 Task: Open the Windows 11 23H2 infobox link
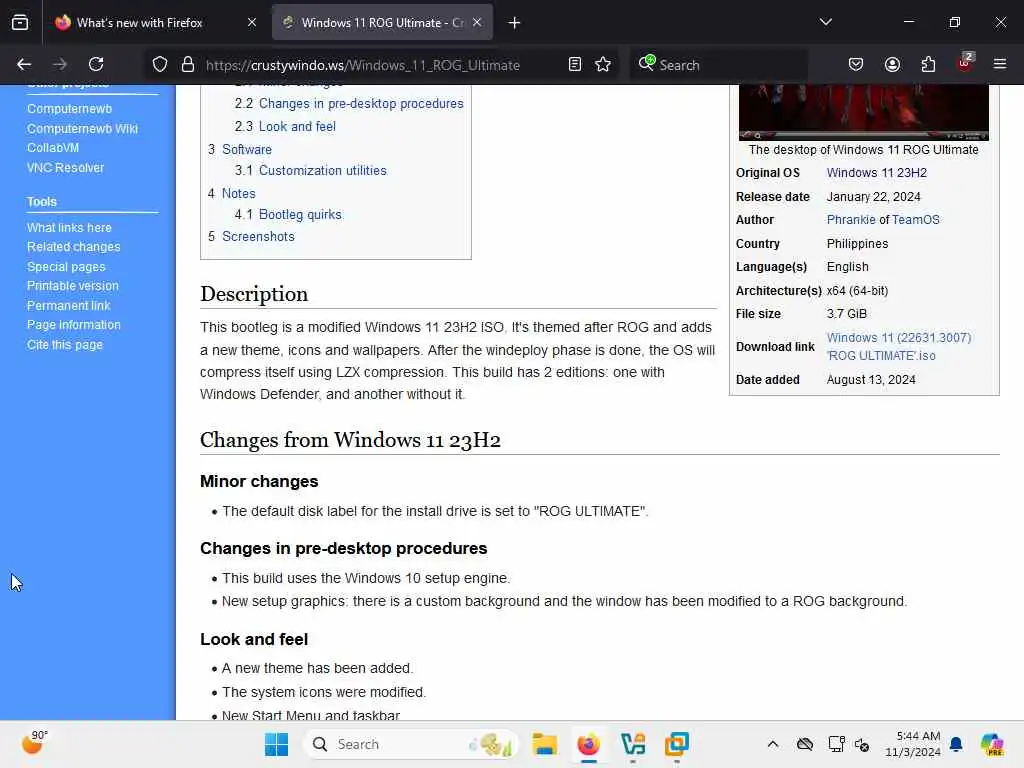click(x=876, y=172)
